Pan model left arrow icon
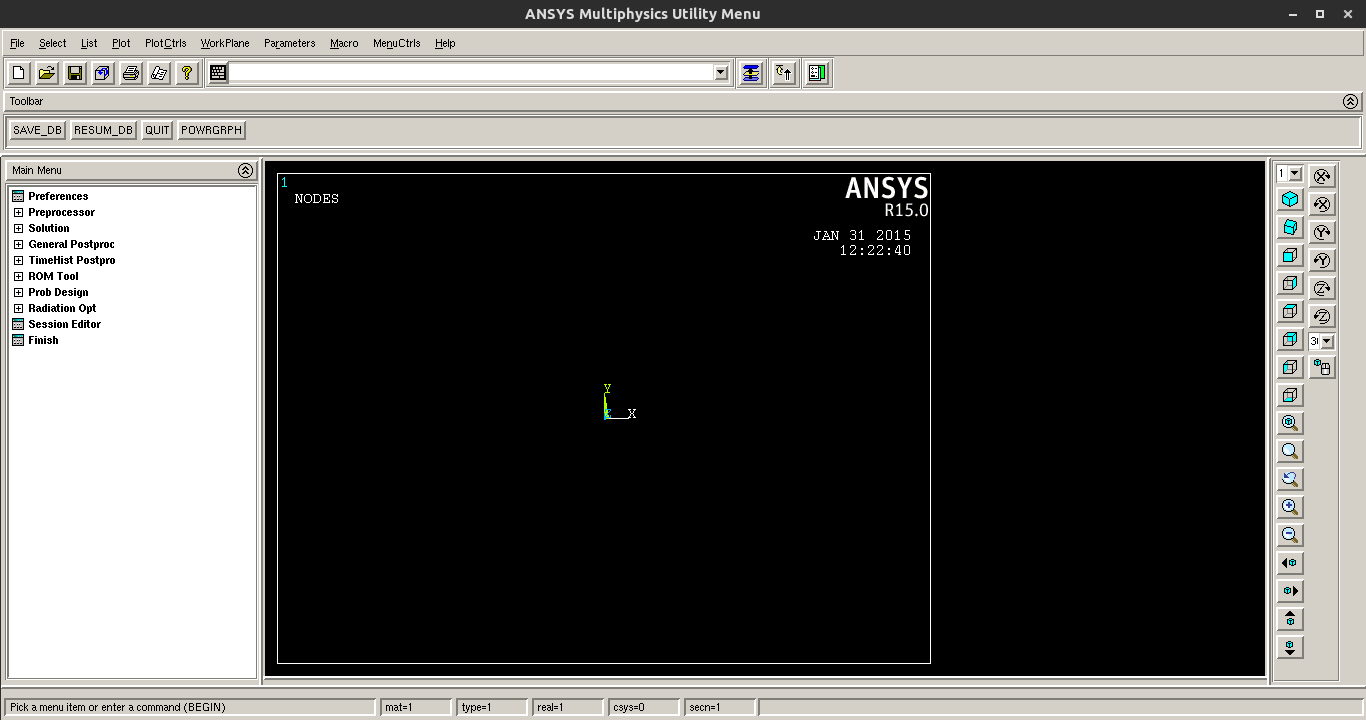The width and height of the screenshot is (1366, 720). point(1290,563)
